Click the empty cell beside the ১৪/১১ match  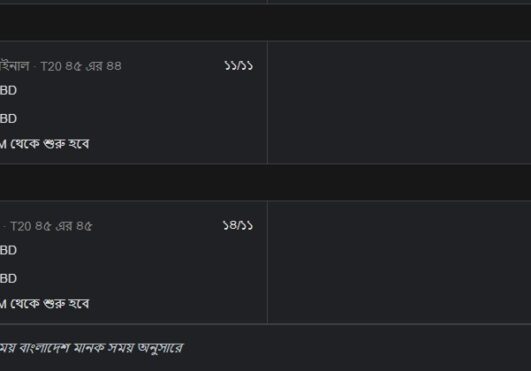click(x=399, y=262)
